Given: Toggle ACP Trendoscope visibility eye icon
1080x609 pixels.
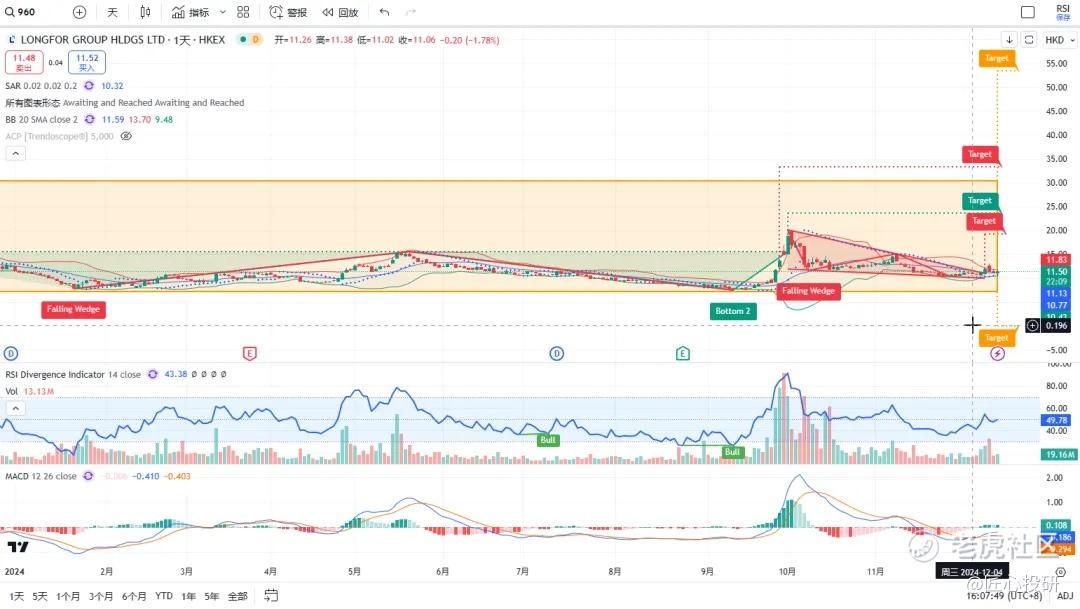Looking at the screenshot, I should tap(126, 136).
